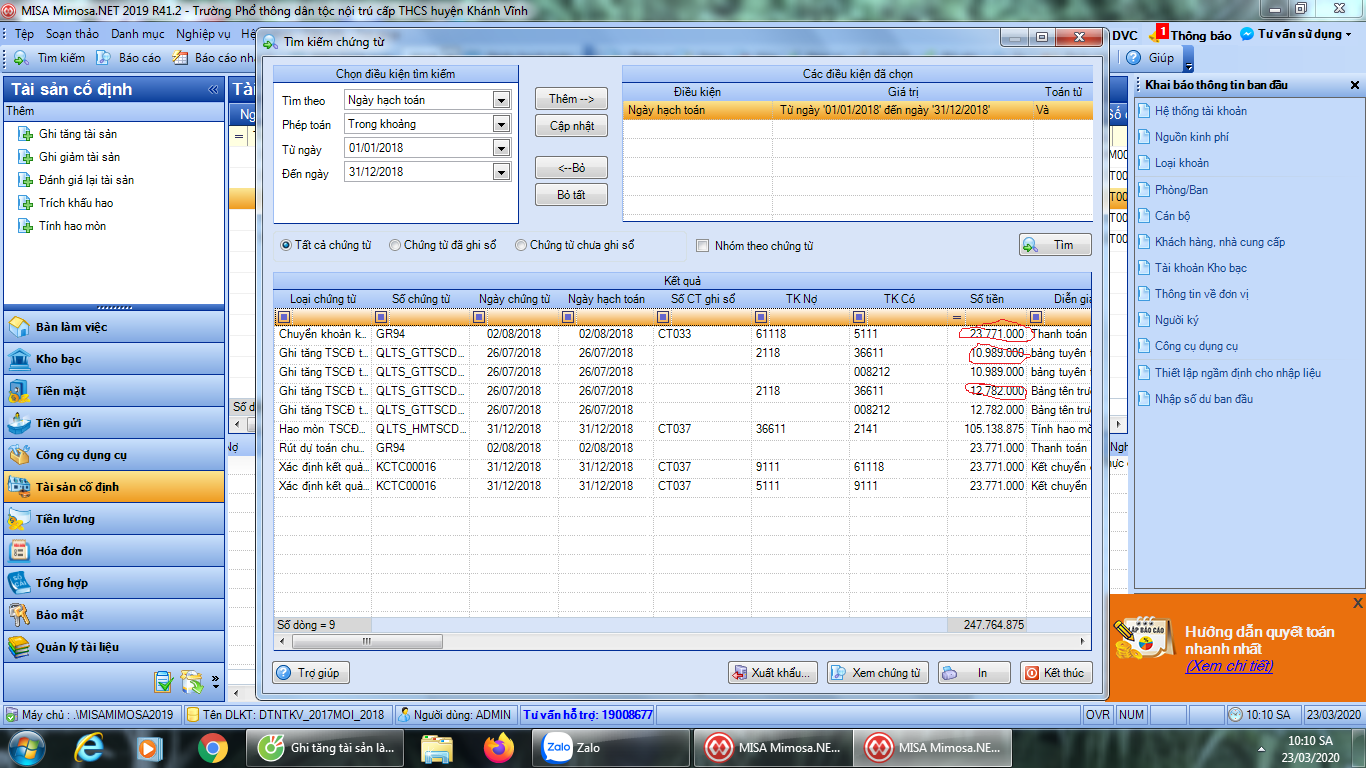Open Xem chi tiết link
1366x768 pixels.
point(1229,666)
